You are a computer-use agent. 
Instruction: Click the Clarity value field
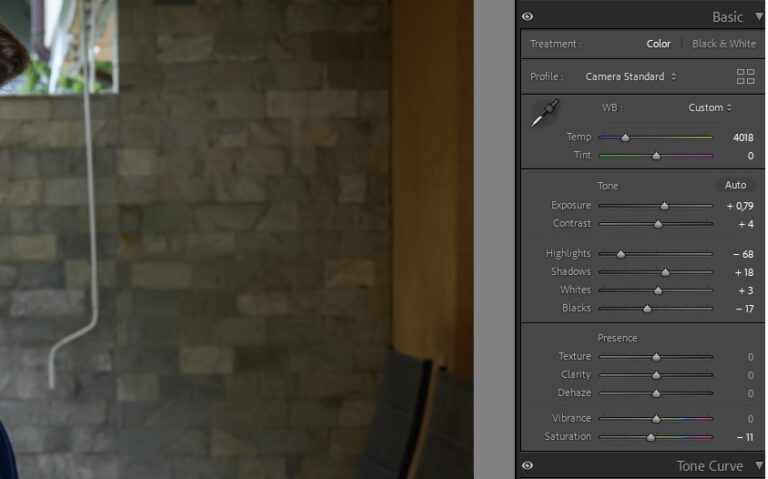(x=750, y=376)
